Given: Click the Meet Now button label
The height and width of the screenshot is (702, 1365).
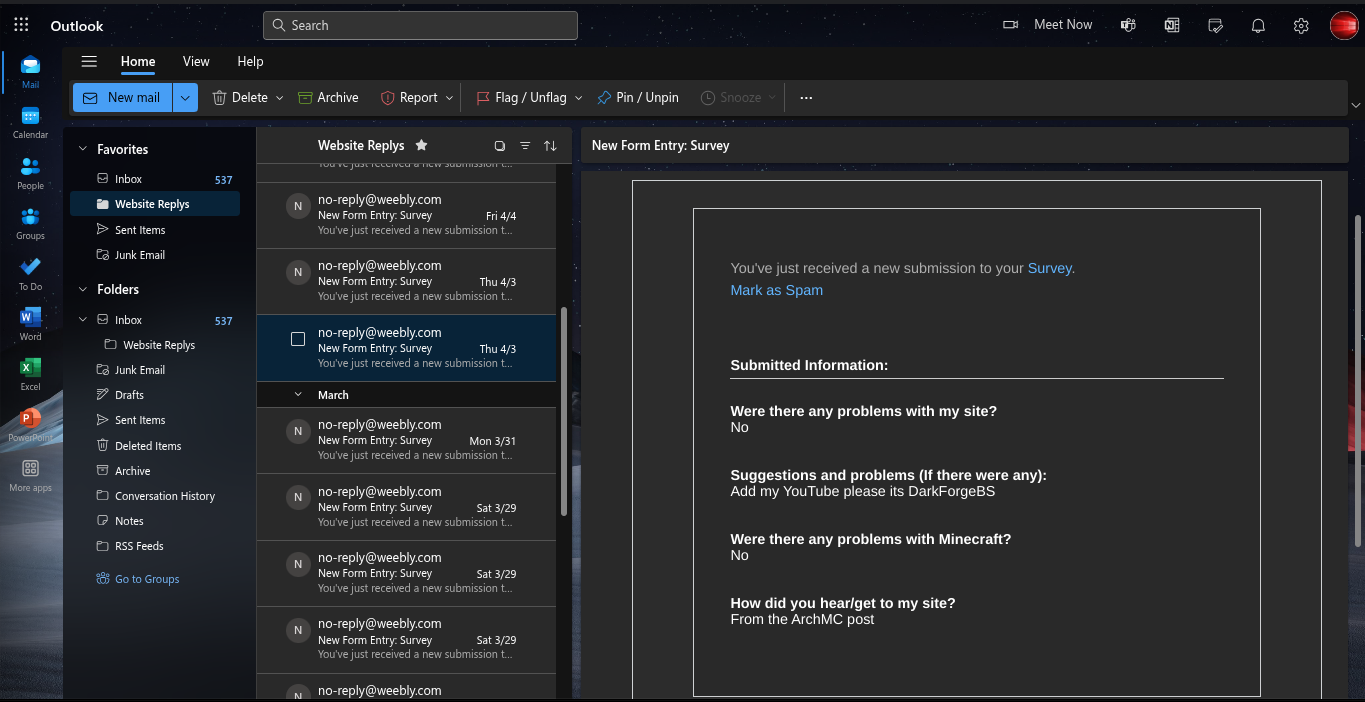Looking at the screenshot, I should 1063,25.
